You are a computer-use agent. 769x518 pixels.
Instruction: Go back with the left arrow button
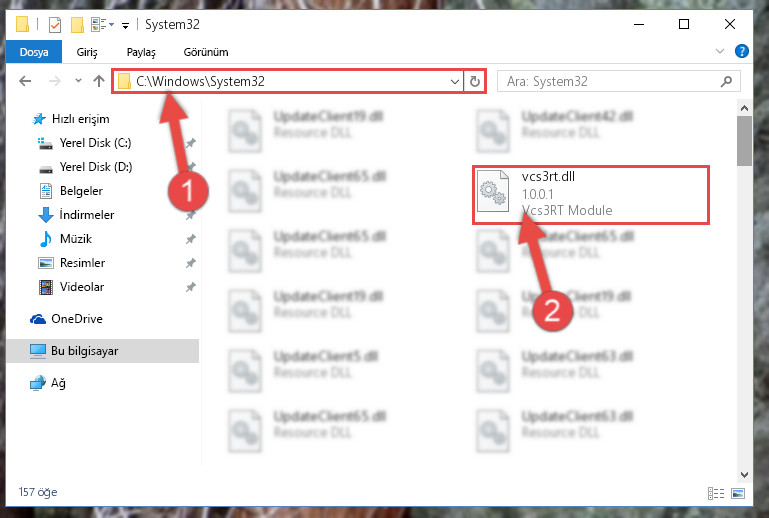[x=26, y=81]
